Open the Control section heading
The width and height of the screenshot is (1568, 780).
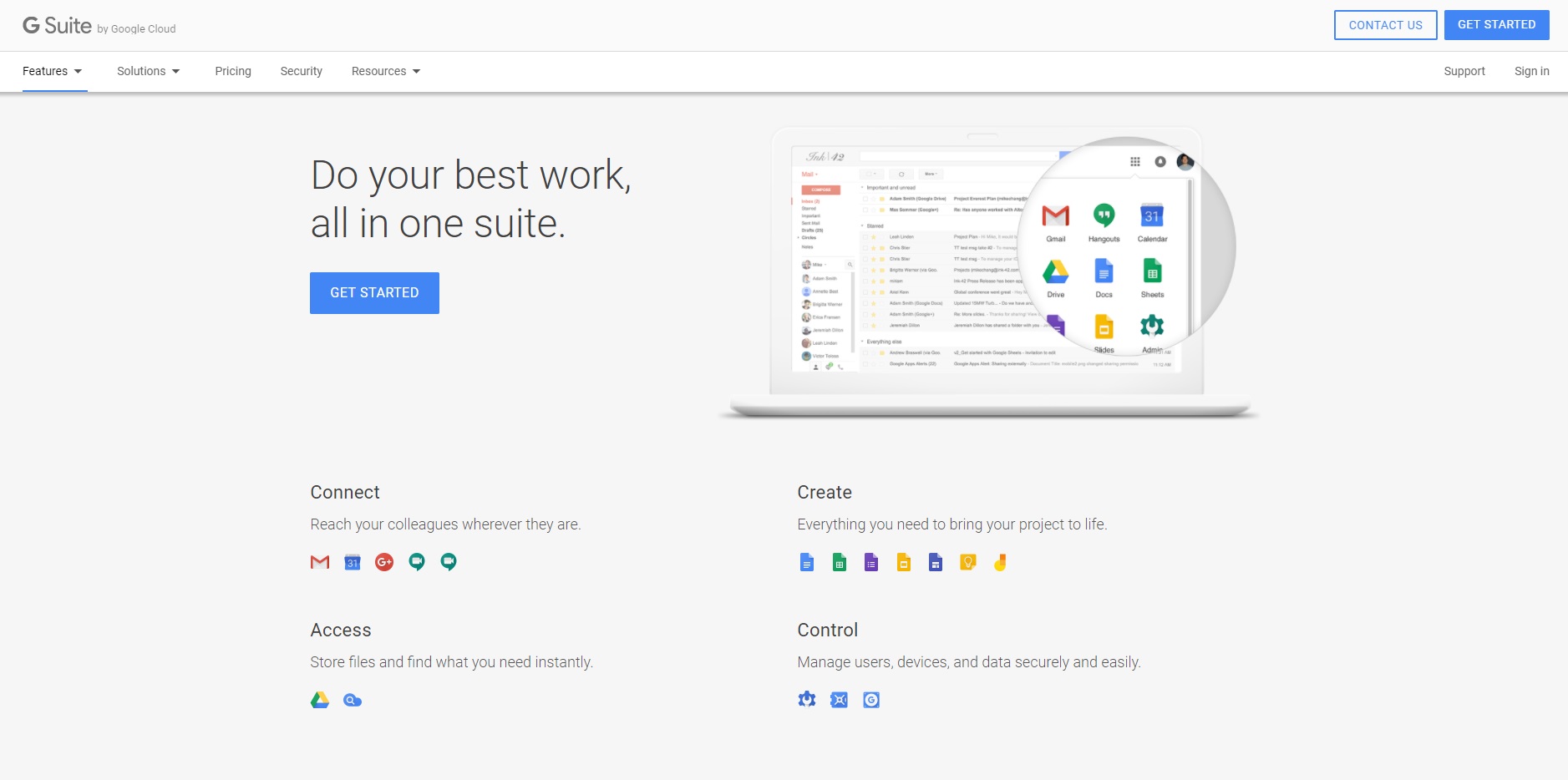click(828, 631)
